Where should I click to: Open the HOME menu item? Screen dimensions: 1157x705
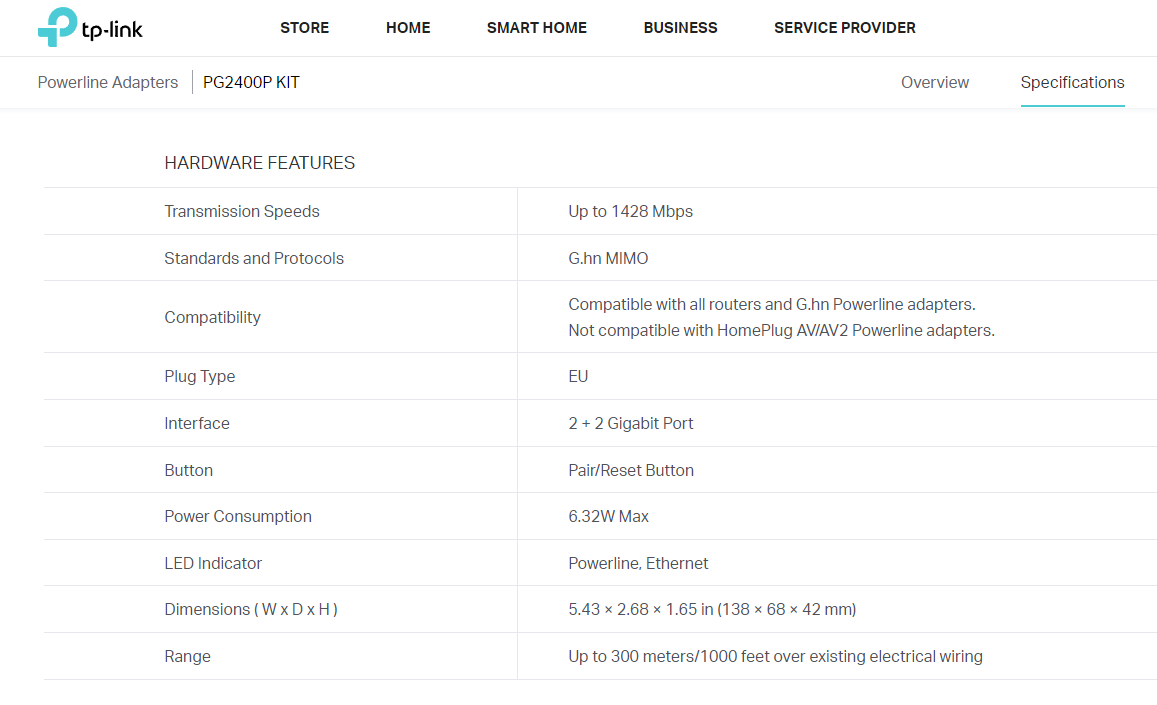[x=408, y=28]
